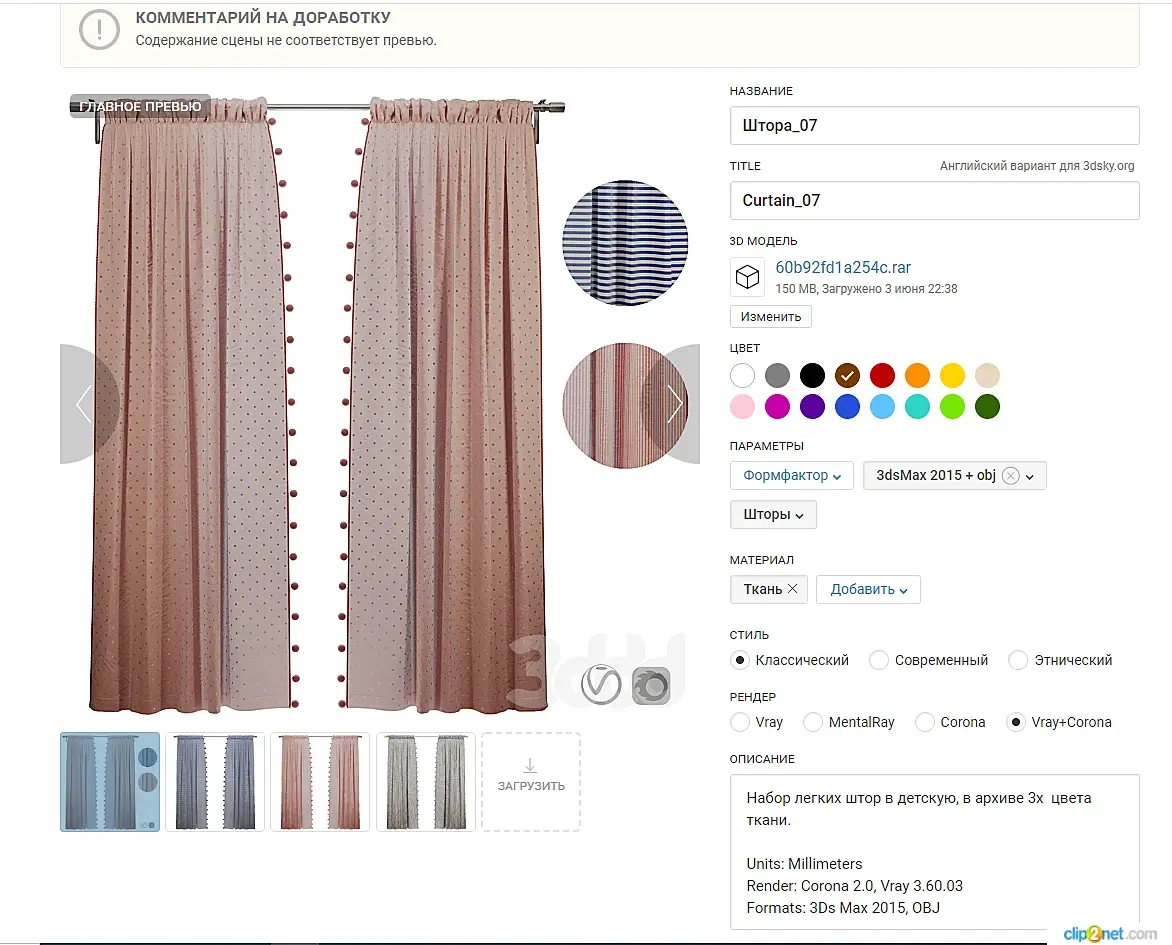The height and width of the screenshot is (945, 1172).
Task: Click the upload arrow in ЗАГРУЗИТЬ box
Action: [530, 766]
